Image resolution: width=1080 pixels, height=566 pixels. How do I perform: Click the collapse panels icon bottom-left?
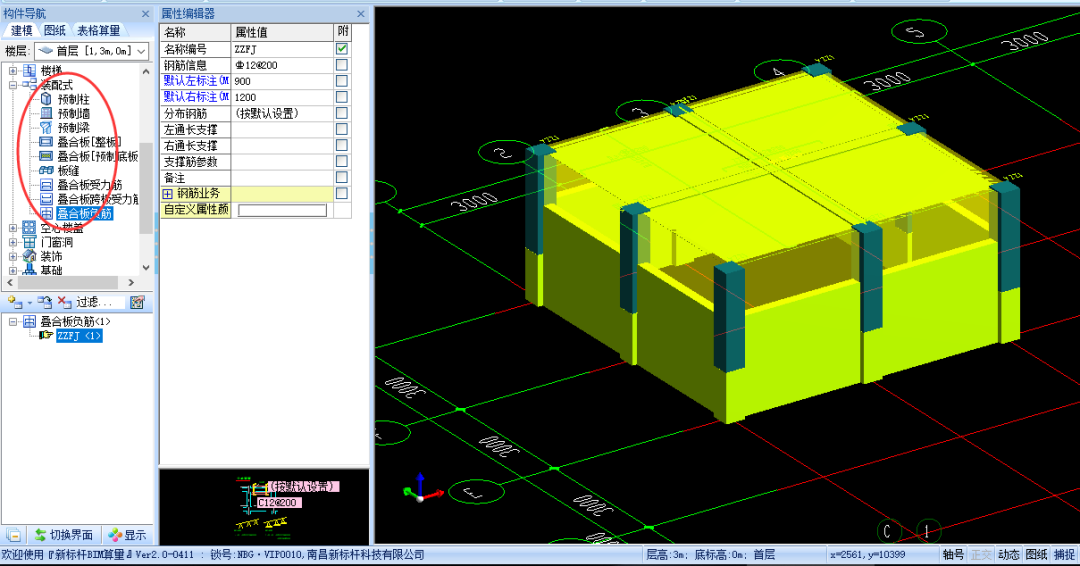tap(14, 535)
